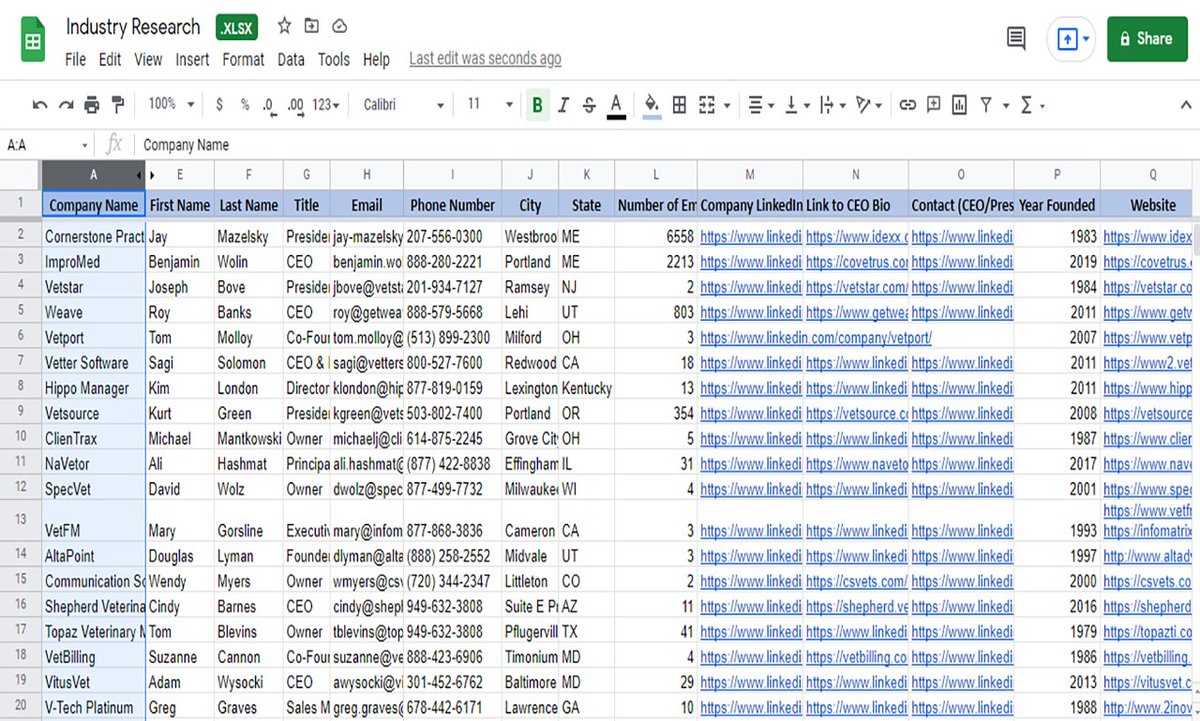The image size is (1200, 721).
Task: Open the font size 11 dropdown
Action: pyautogui.click(x=489, y=104)
